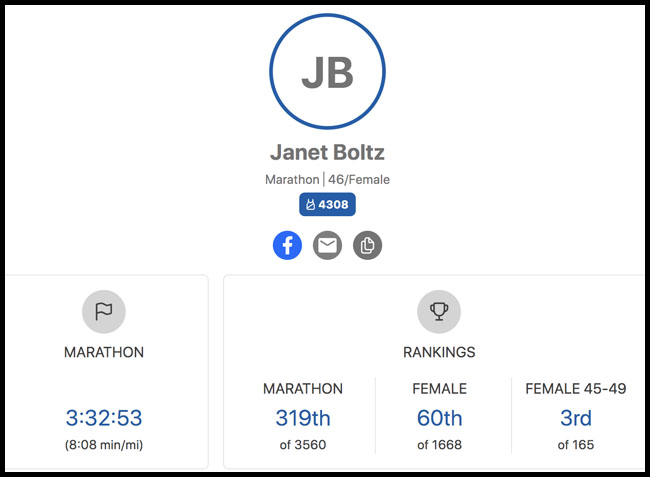Click the FEMALE 45-49 category label
The width and height of the screenshot is (650, 477).
(x=575, y=388)
